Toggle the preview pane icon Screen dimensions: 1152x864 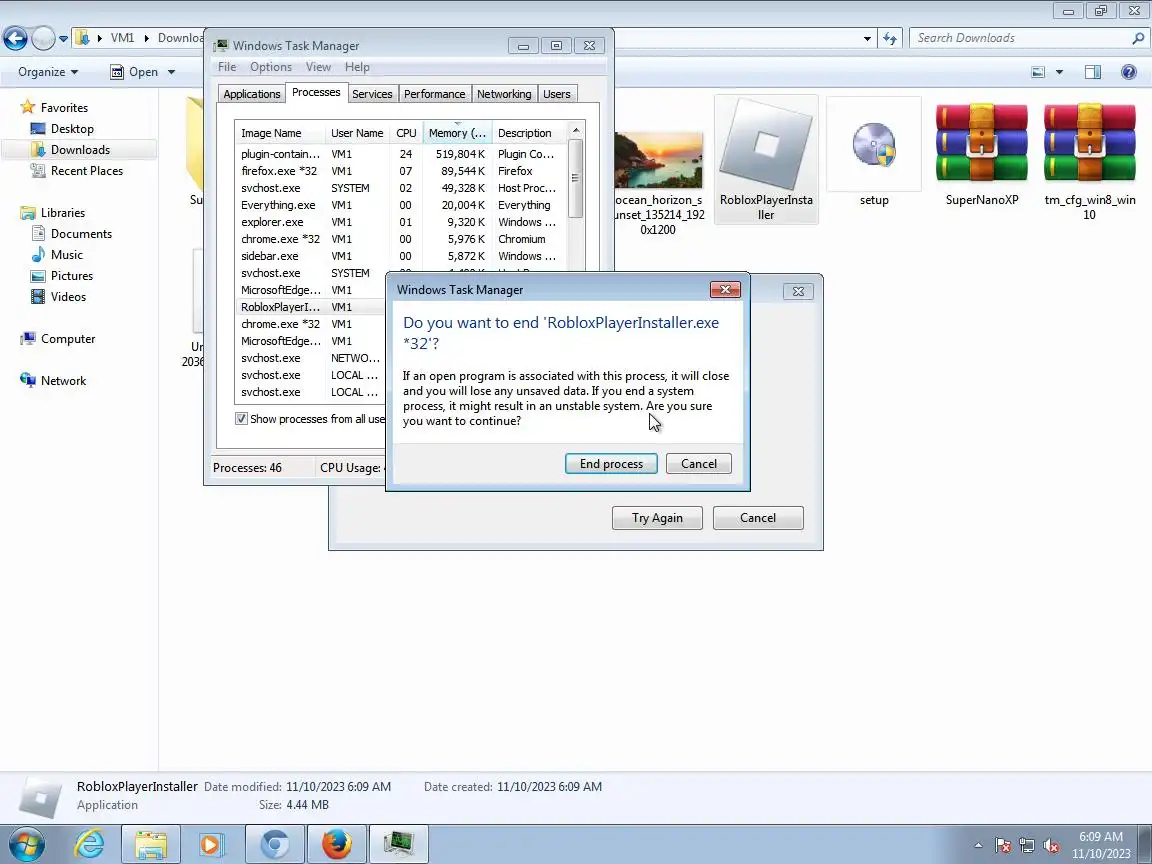tap(1092, 72)
